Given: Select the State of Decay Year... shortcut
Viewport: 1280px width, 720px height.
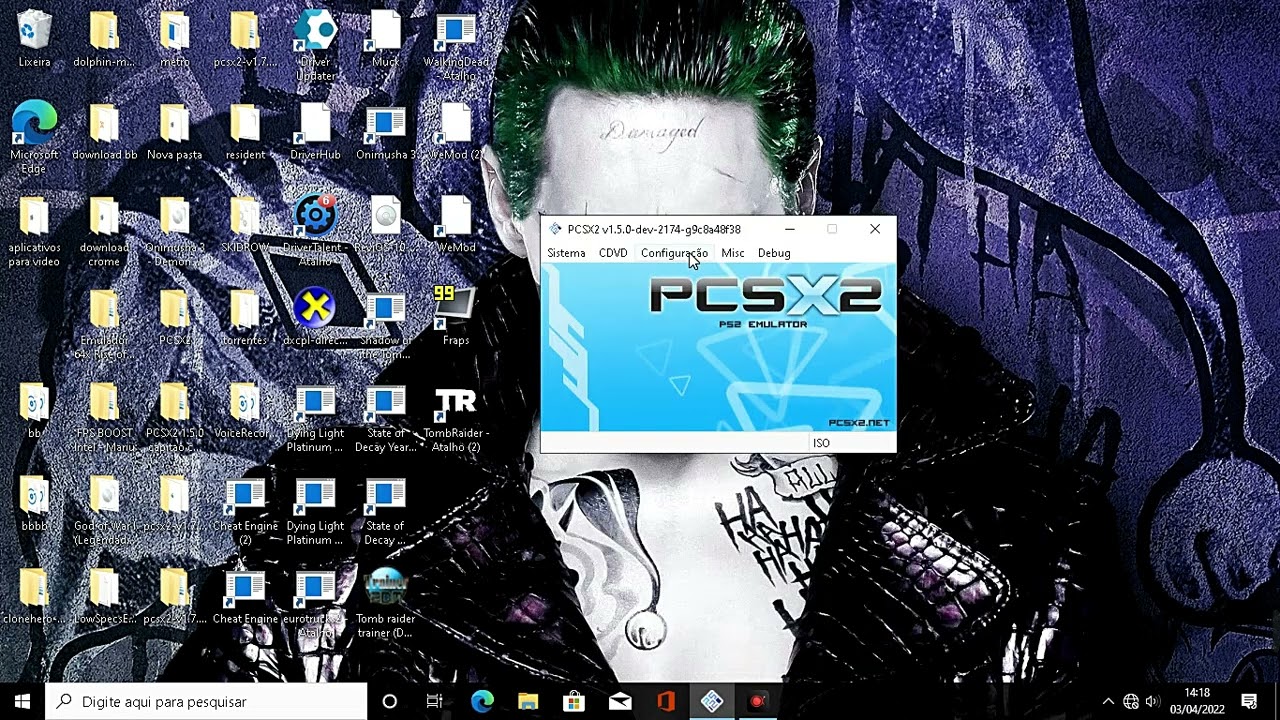Looking at the screenshot, I should [385, 417].
